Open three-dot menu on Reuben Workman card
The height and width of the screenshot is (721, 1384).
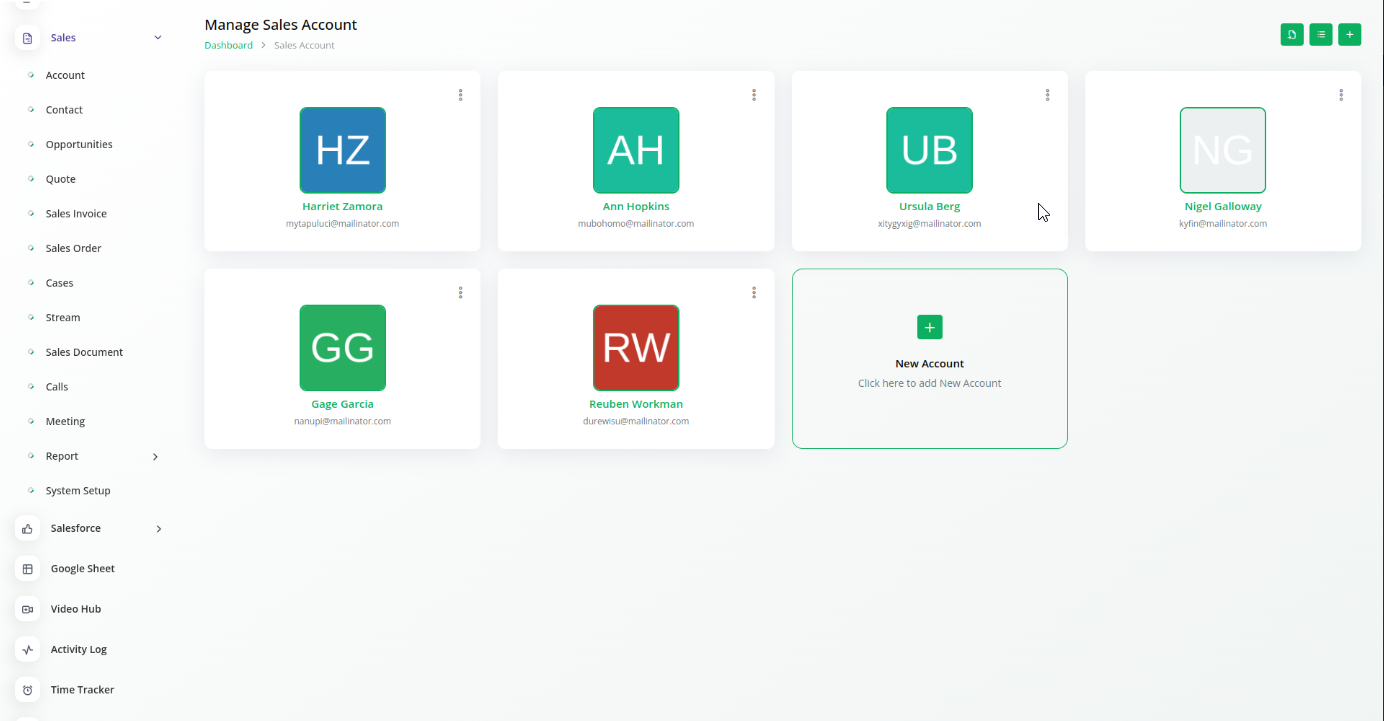[754, 293]
